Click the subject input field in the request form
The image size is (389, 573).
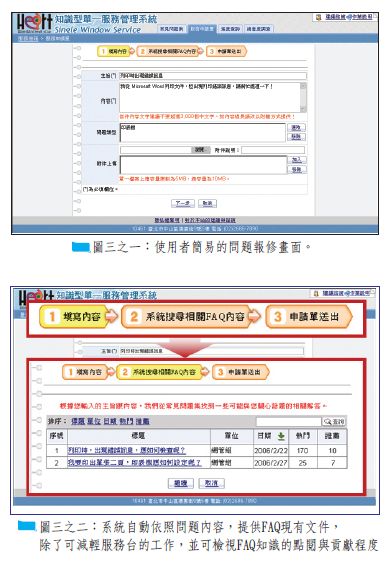point(213,76)
